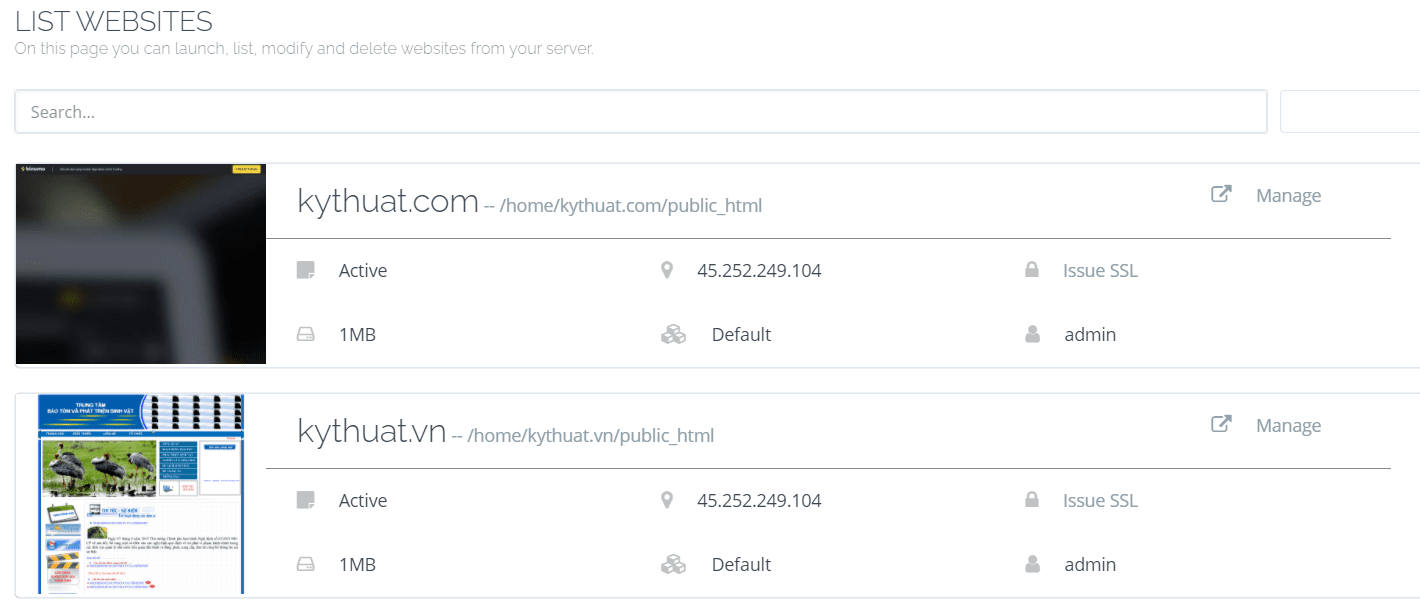Click the external link icon for kythuat.vn
This screenshot has width=1420, height=608.
1221,424
